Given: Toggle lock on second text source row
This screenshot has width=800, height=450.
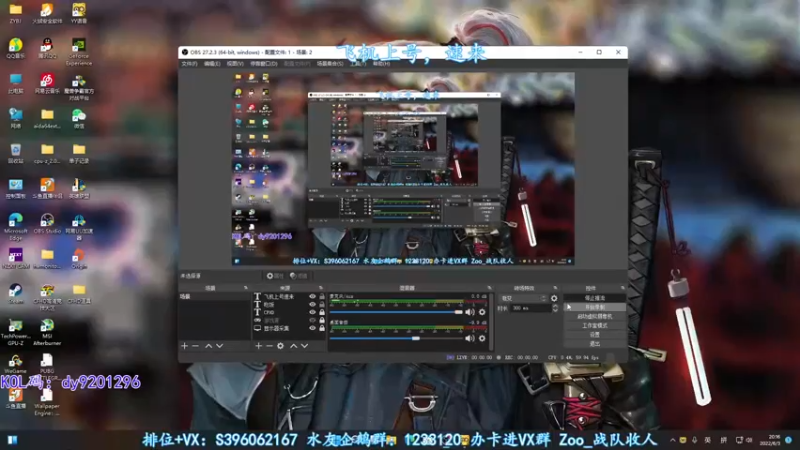Looking at the screenshot, I should (x=322, y=304).
